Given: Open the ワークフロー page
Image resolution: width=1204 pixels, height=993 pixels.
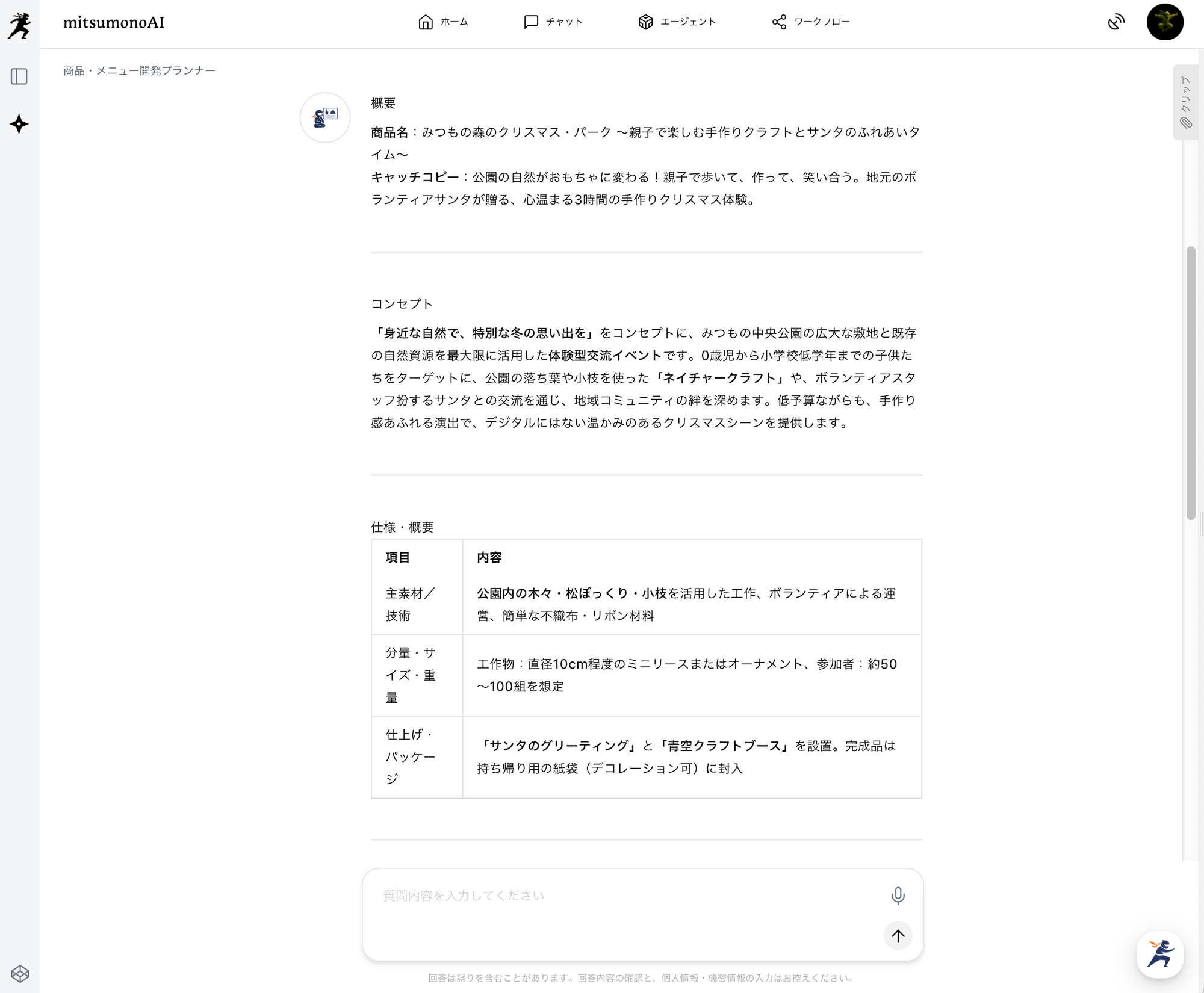Looking at the screenshot, I should tap(821, 22).
